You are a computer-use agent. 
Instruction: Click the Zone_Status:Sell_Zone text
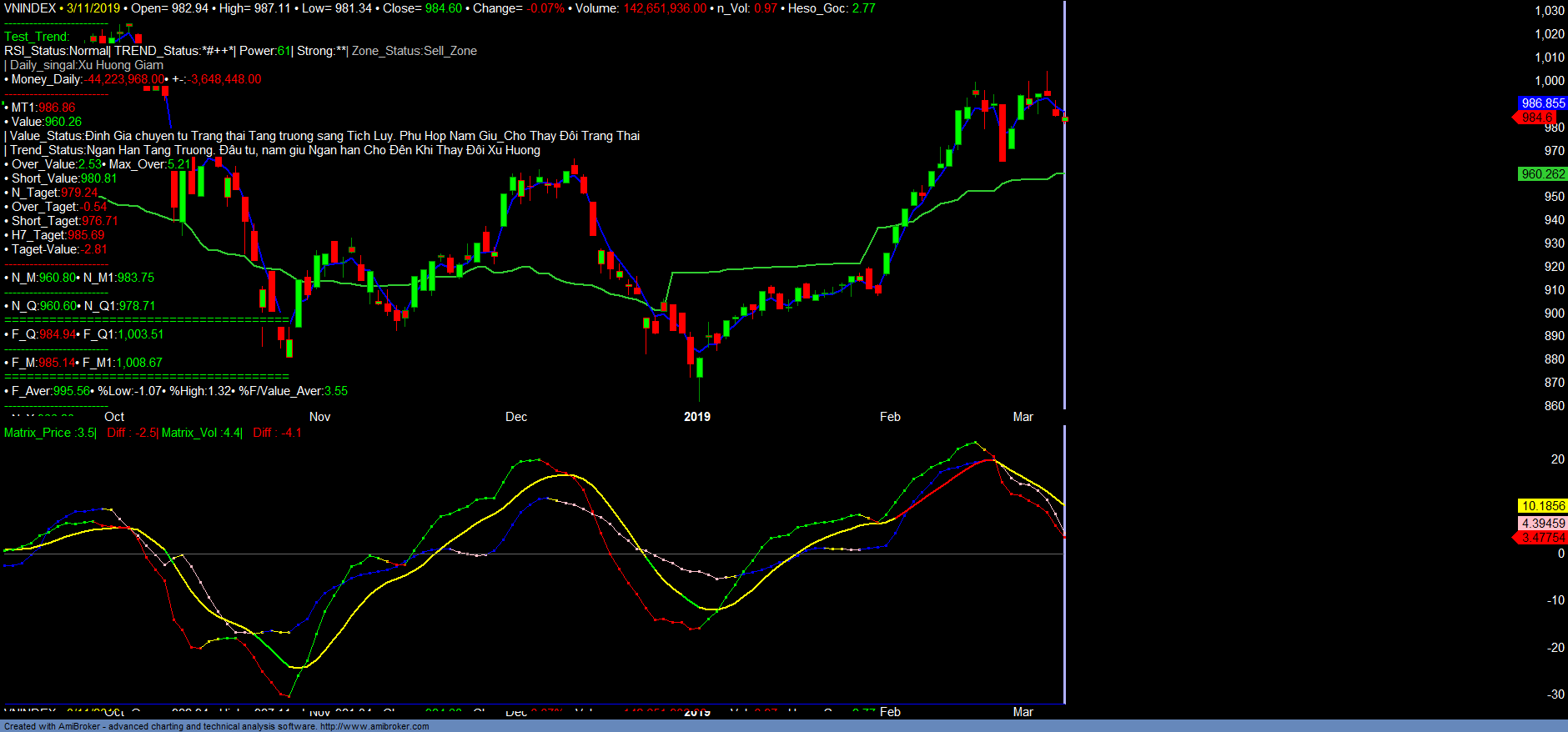pos(414,51)
